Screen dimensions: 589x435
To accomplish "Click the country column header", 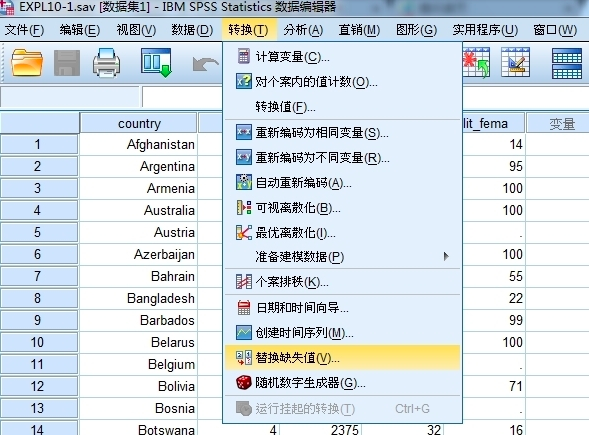I will tap(139, 123).
